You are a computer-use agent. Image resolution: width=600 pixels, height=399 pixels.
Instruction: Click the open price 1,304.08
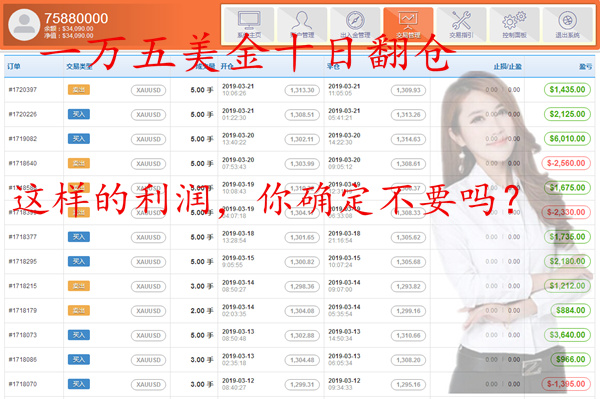pyautogui.click(x=302, y=311)
